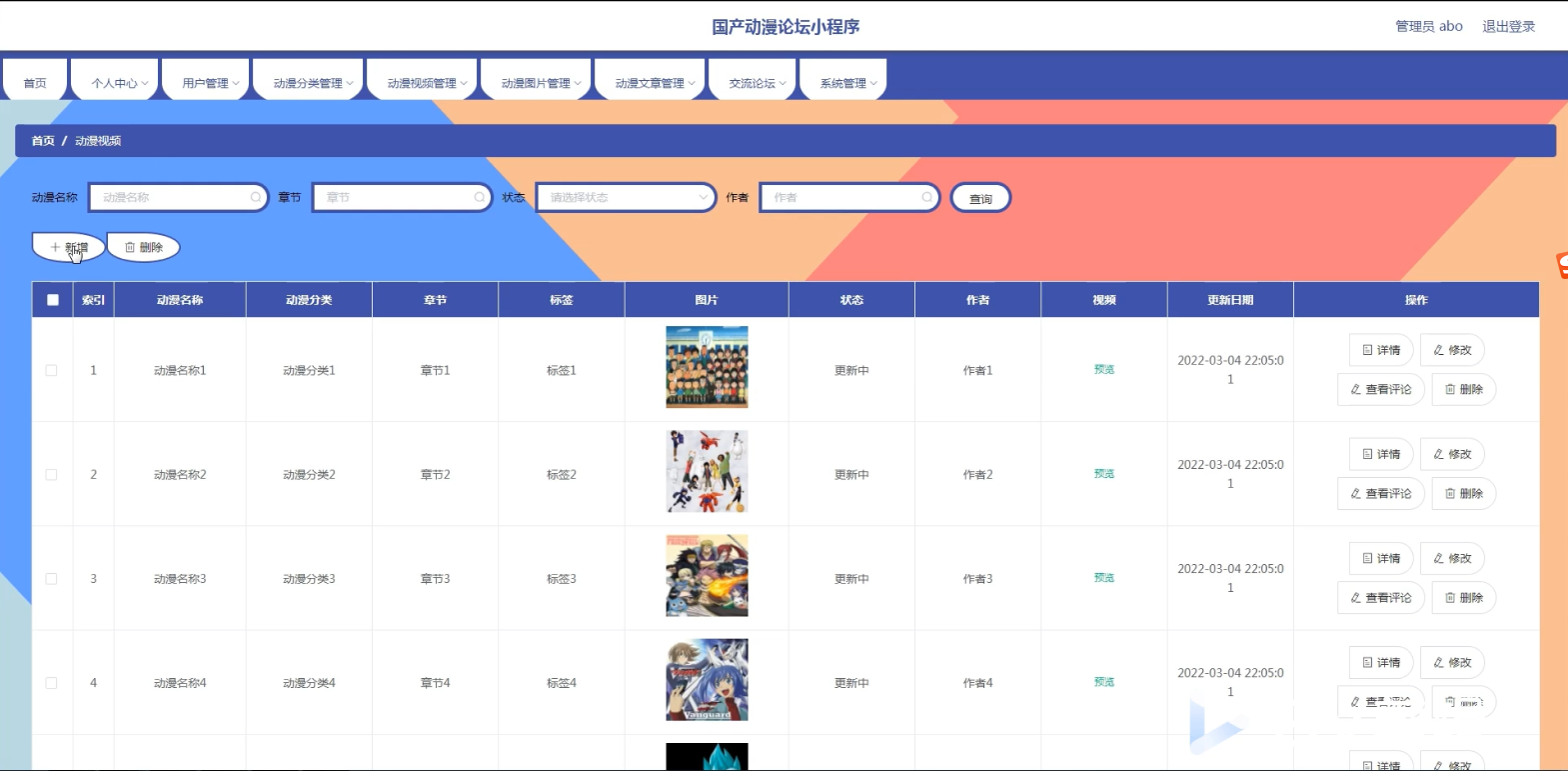The image size is (1568, 771).
Task: Edit 动漫名称1 row with 修改
Action: pos(1452,350)
